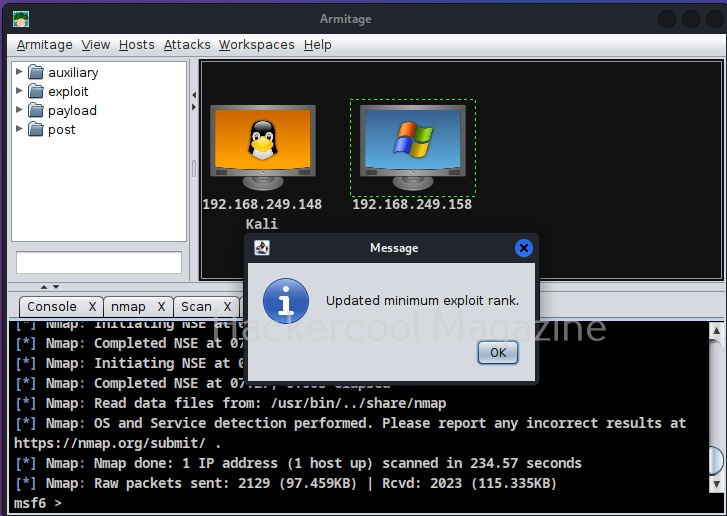
Task: Click the exploit folder icon
Action: [x=36, y=91]
